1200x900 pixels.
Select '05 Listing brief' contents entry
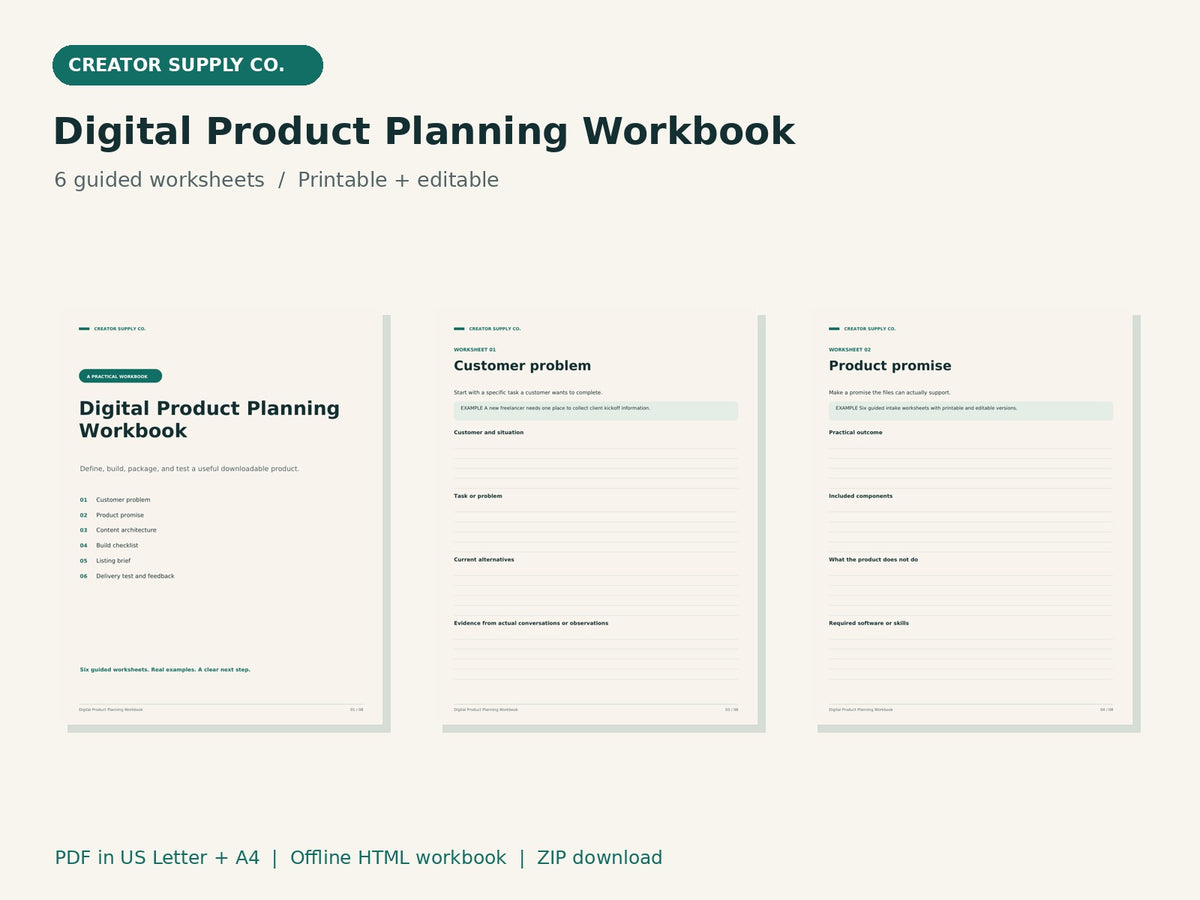105,561
